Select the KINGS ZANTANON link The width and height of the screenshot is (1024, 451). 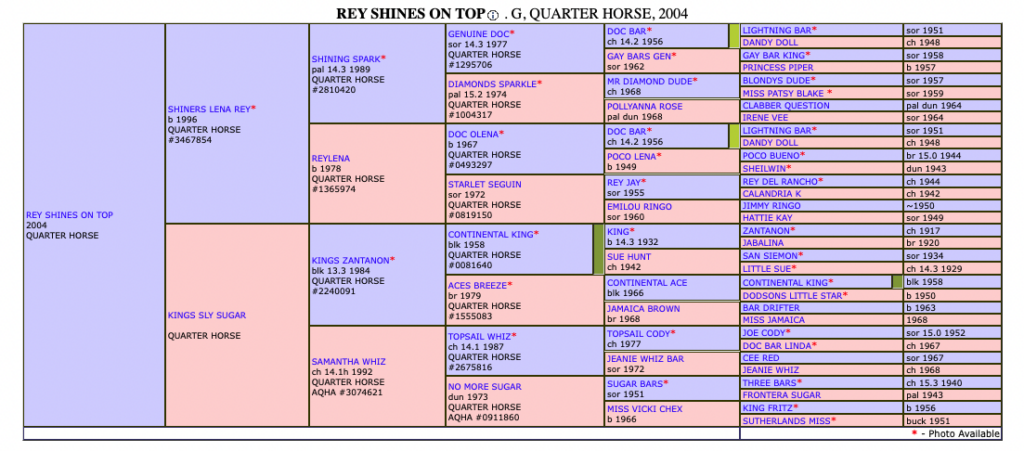click(350, 260)
